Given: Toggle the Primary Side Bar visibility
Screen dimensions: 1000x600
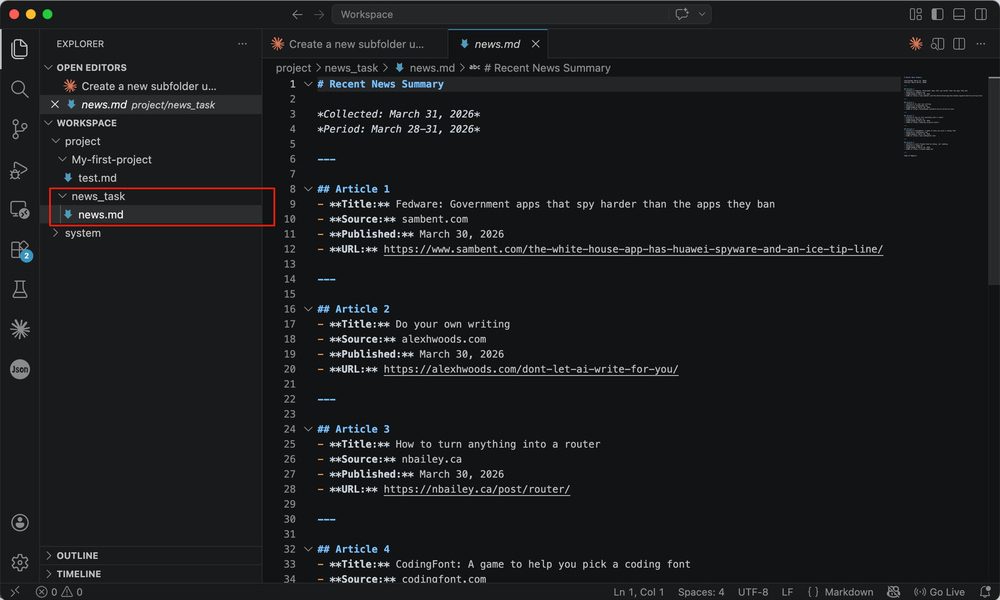Looking at the screenshot, I should point(937,14).
